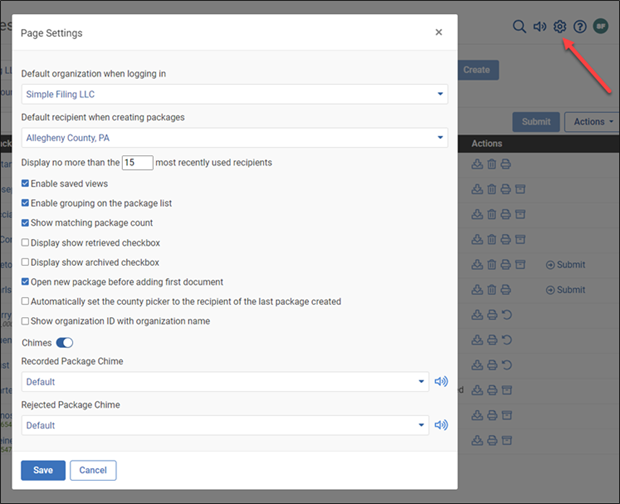
Task: Uncheck Open new package before adding first document
Action: pos(25,282)
